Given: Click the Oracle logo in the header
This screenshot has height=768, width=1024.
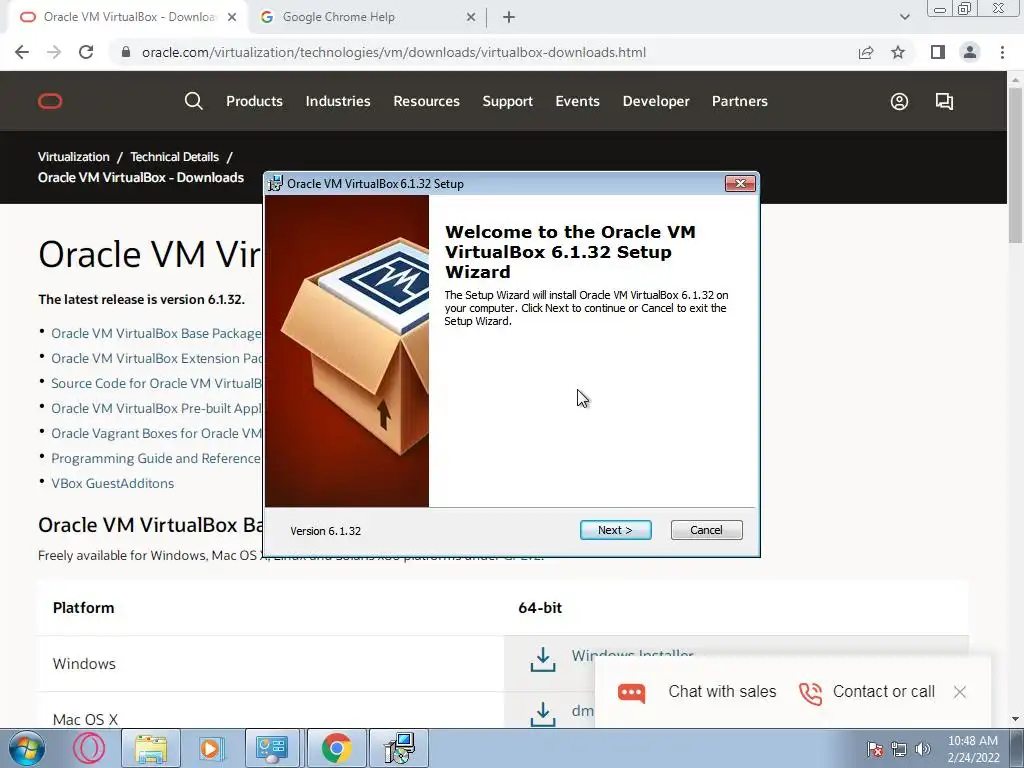Looking at the screenshot, I should pyautogui.click(x=50, y=101).
